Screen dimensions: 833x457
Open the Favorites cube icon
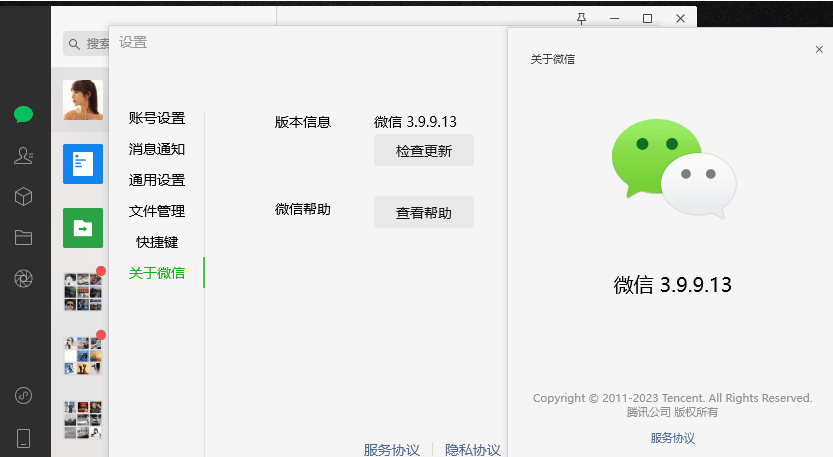pyautogui.click(x=23, y=196)
